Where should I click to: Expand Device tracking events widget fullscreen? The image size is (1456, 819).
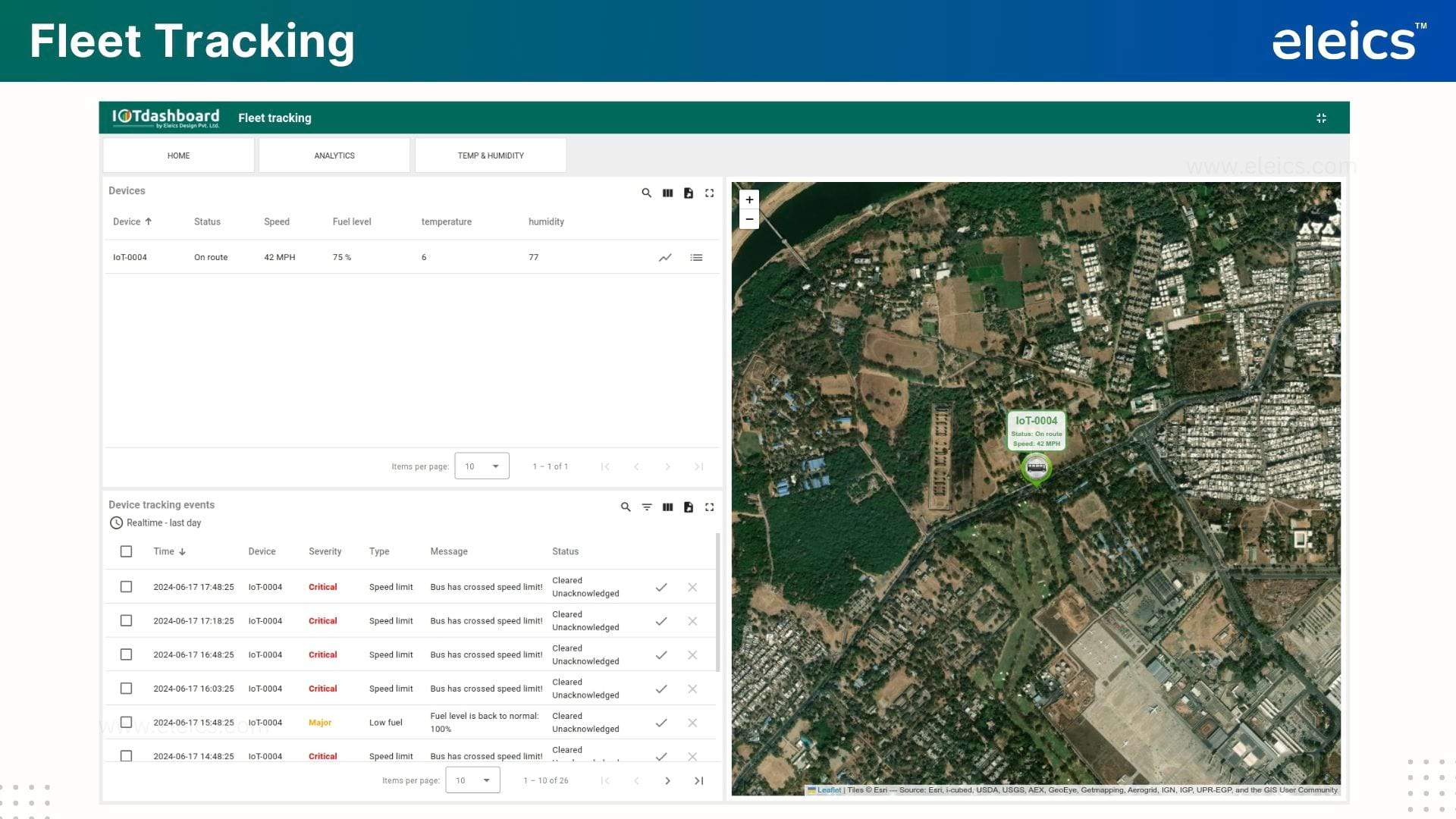tap(710, 507)
